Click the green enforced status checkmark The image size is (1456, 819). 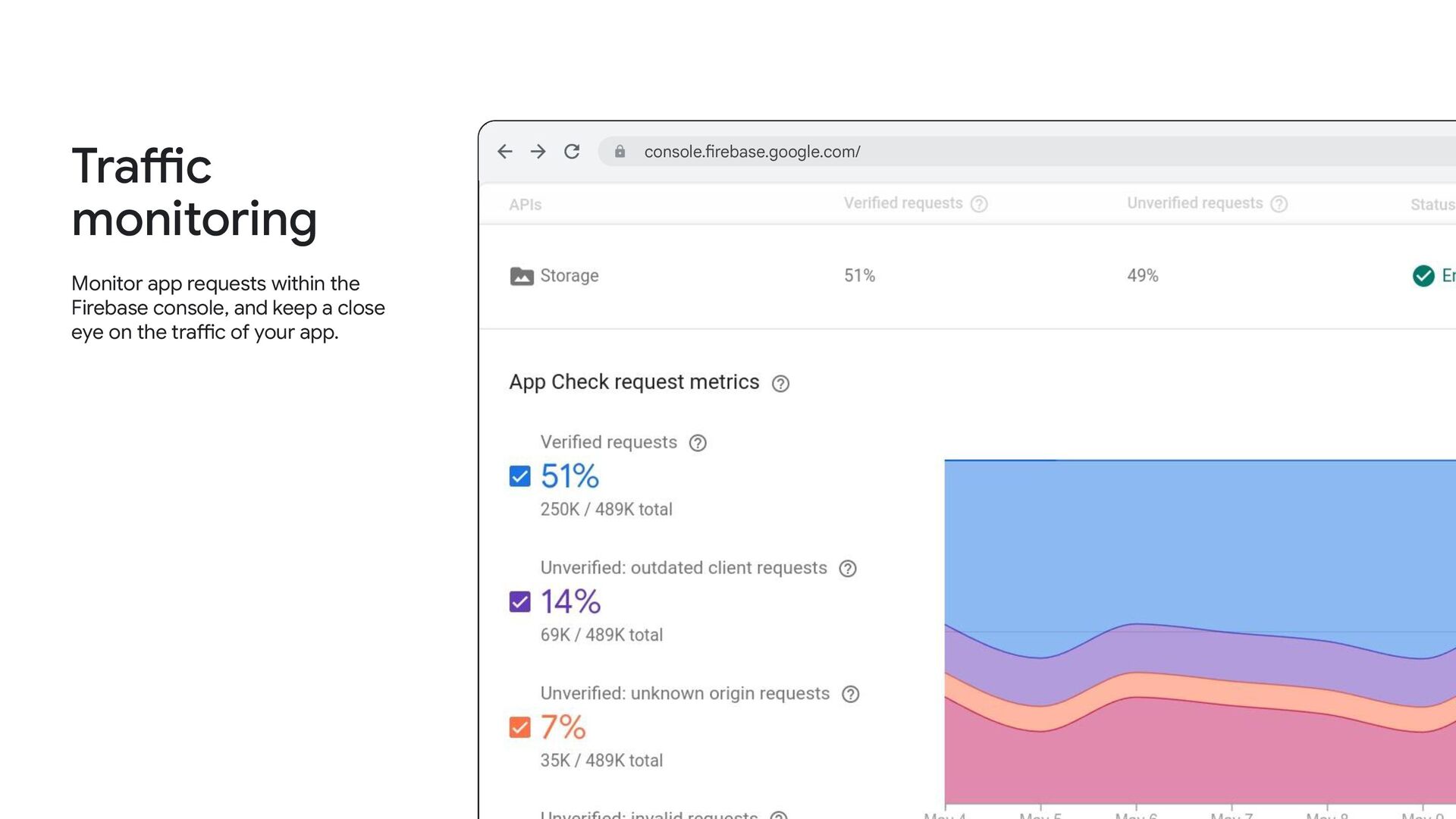pos(1423,276)
